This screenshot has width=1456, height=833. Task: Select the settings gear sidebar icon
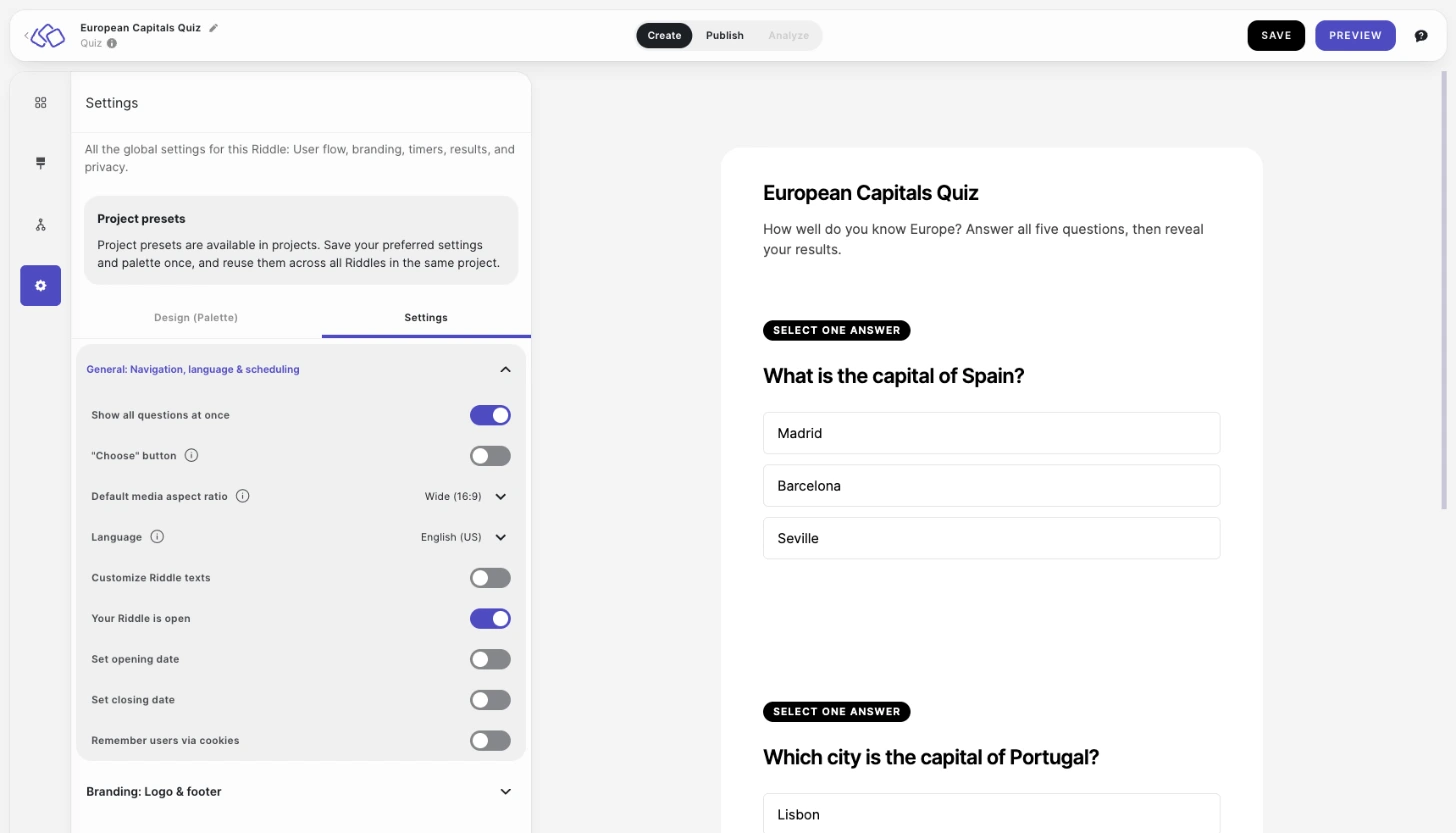pyautogui.click(x=41, y=286)
